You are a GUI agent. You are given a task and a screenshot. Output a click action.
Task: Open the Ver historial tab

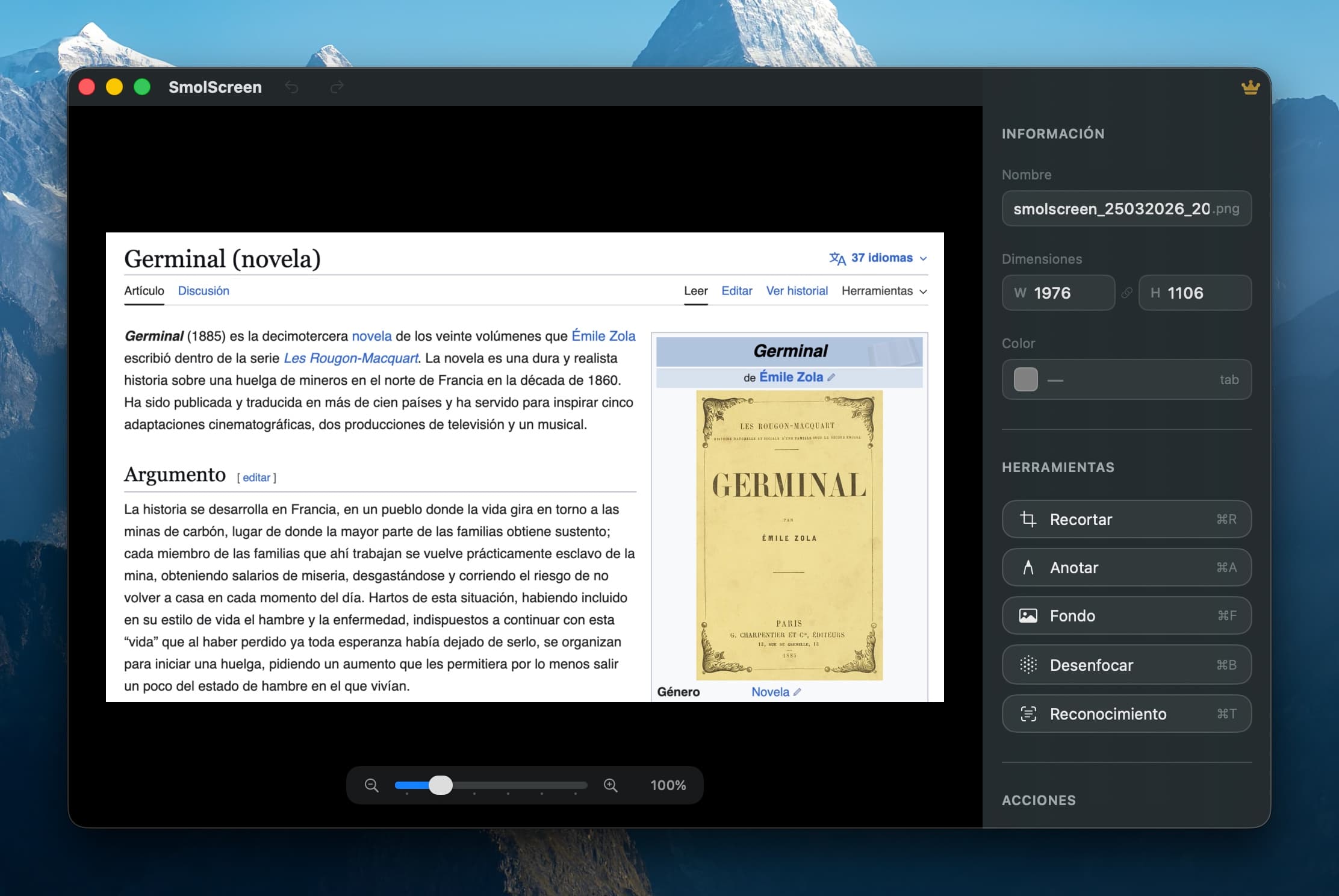pos(797,291)
